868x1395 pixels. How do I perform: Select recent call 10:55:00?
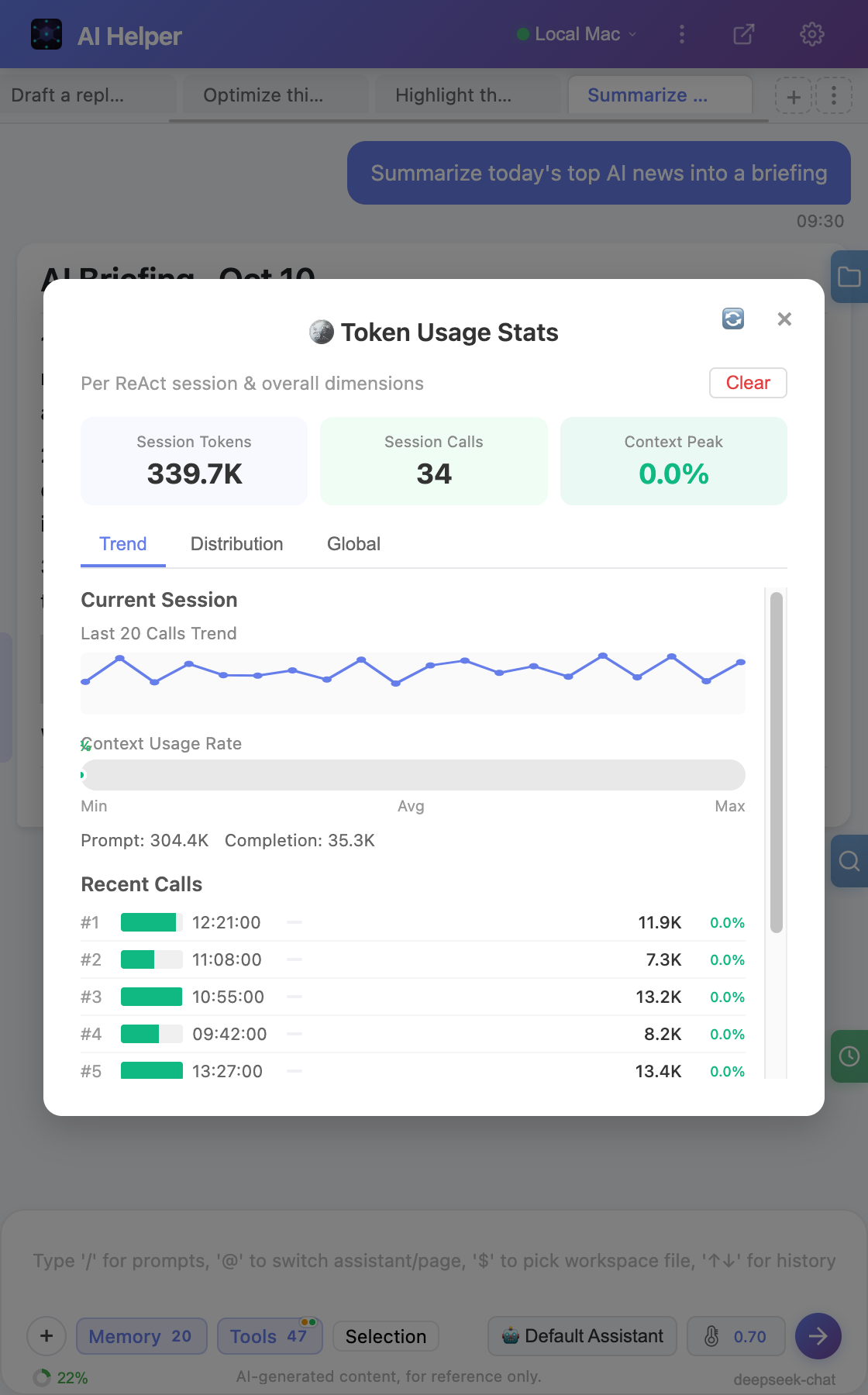tap(413, 997)
